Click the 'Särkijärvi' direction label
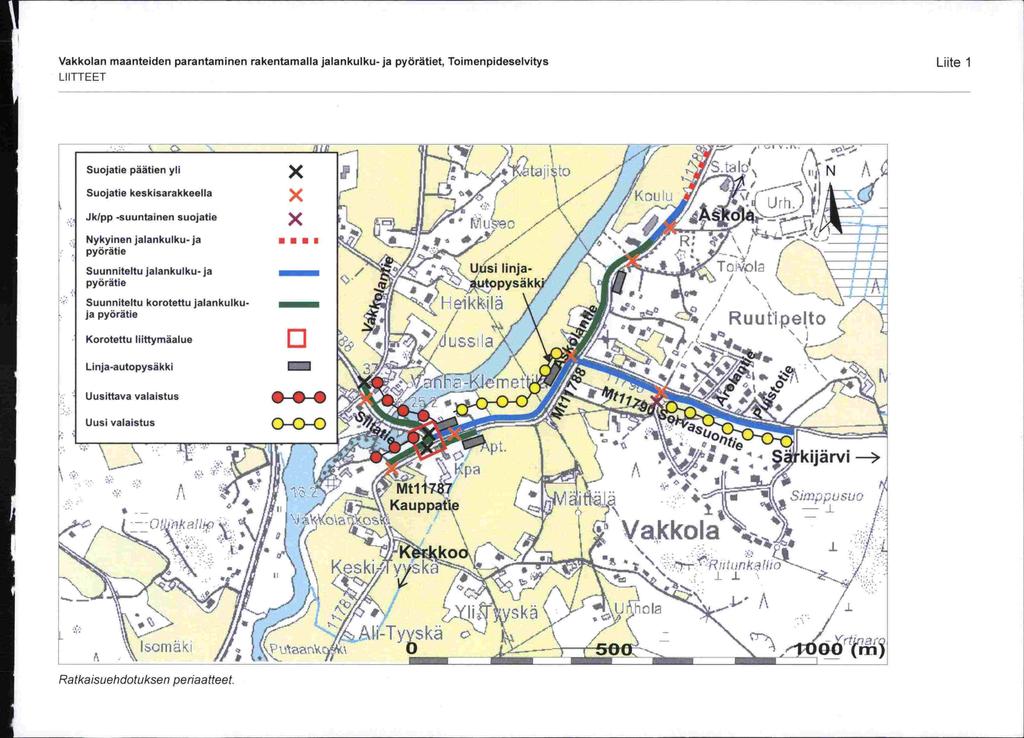Screen dimensions: 1024x738 pyautogui.click(x=811, y=457)
